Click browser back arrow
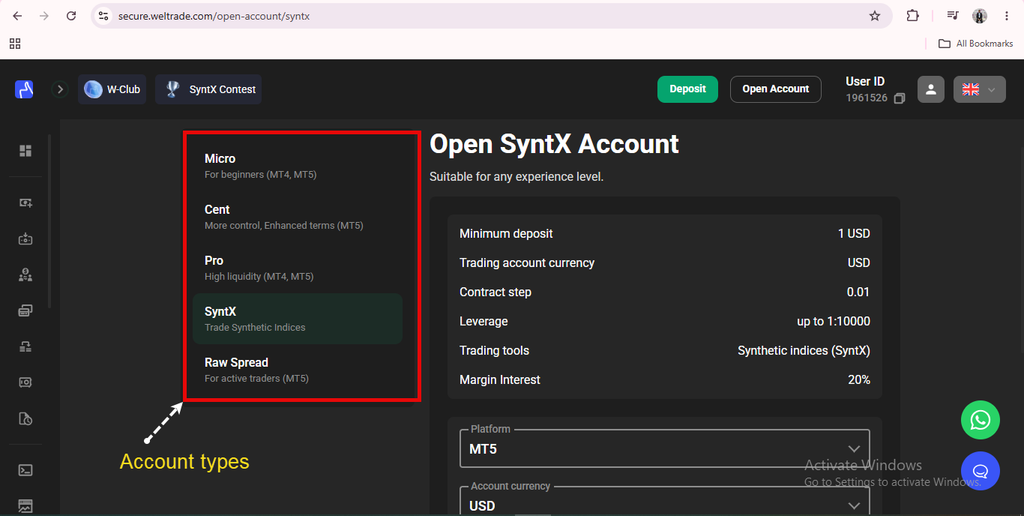The height and width of the screenshot is (516, 1024). tap(18, 16)
